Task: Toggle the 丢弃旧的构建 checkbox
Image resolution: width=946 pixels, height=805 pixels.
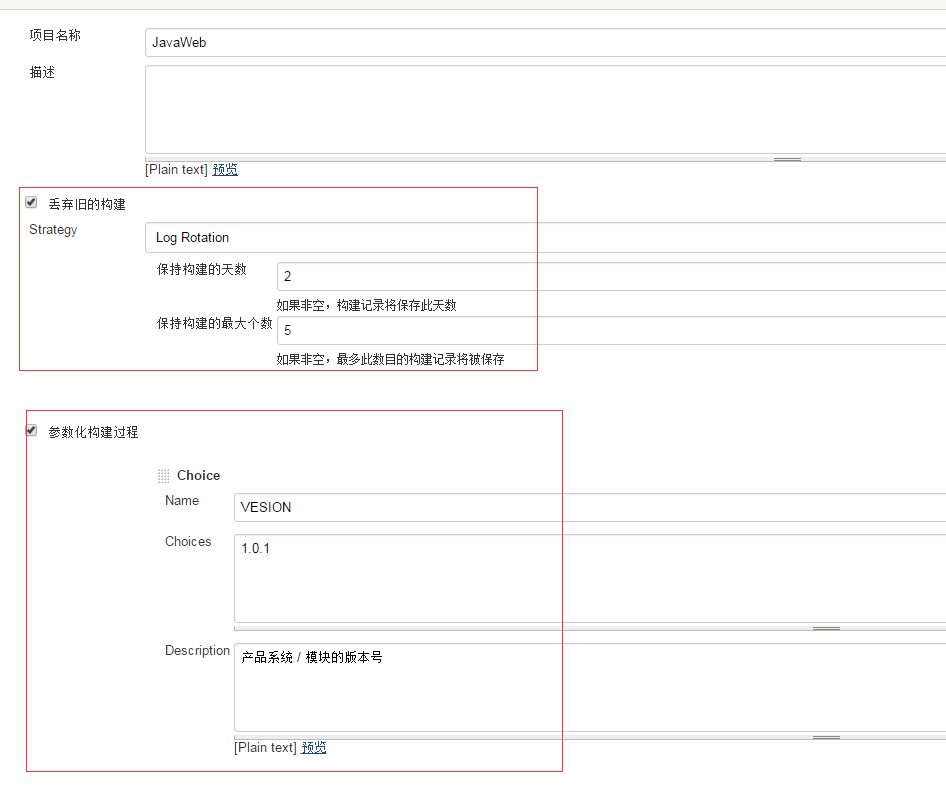Action: click(x=31, y=203)
